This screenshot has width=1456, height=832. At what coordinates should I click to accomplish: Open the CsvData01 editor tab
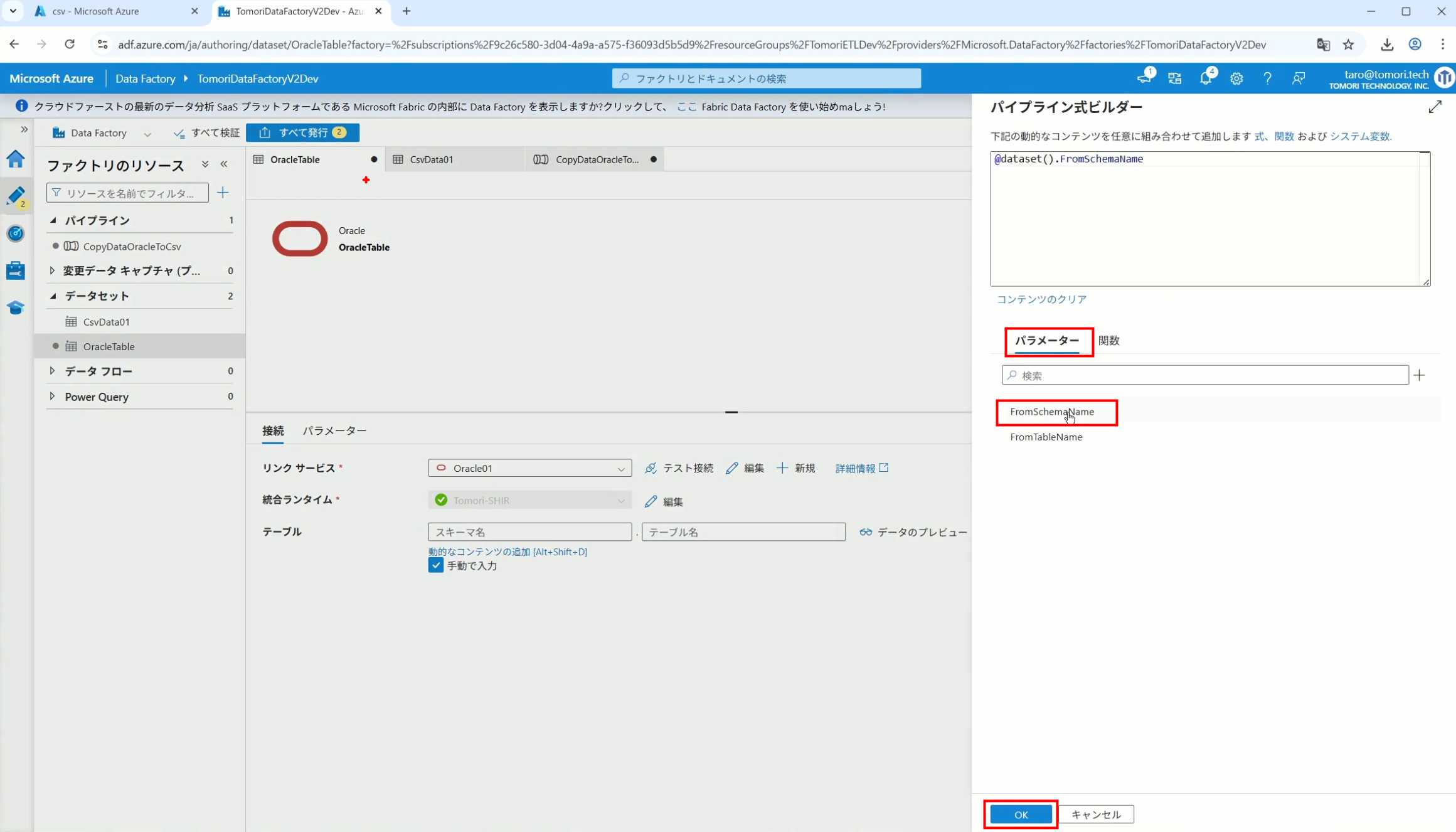(x=432, y=159)
